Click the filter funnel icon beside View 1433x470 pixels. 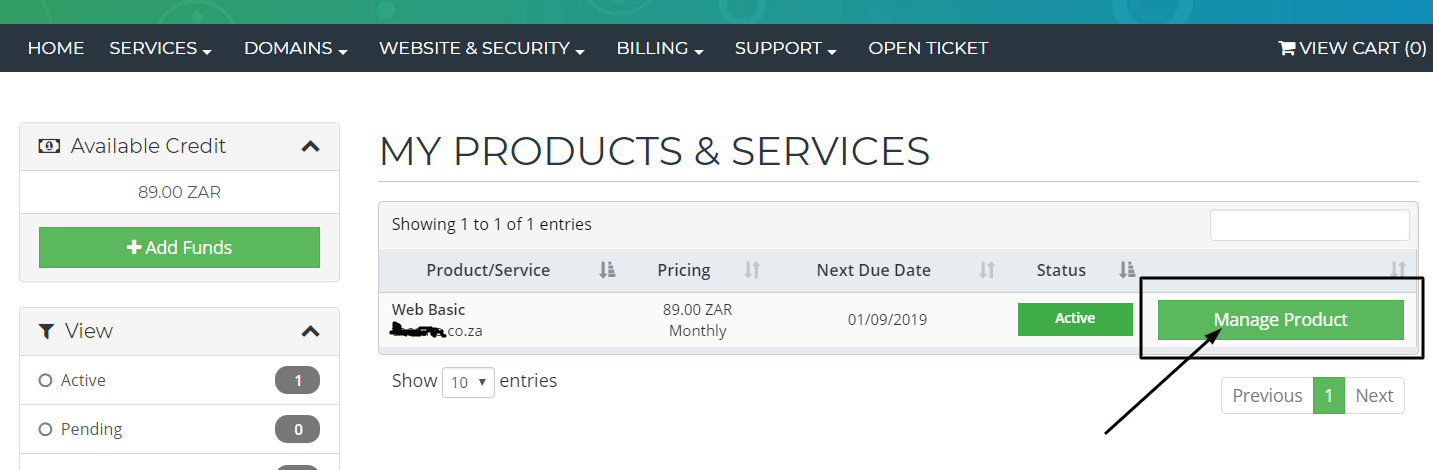47,331
